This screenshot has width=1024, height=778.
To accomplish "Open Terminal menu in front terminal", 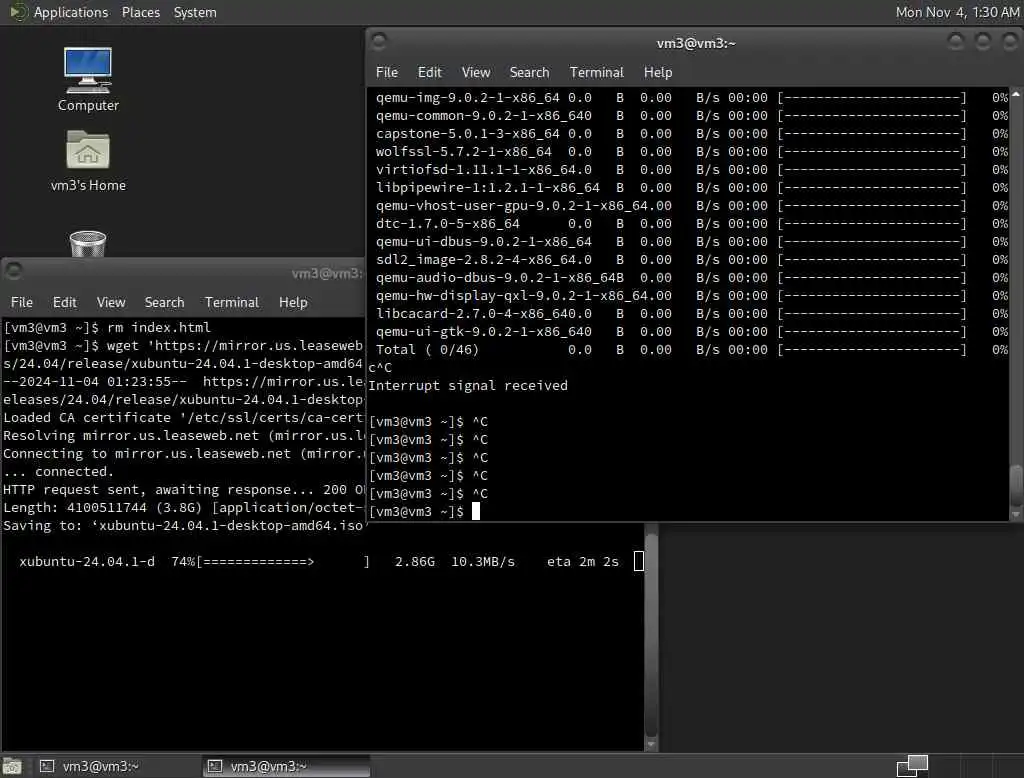I will (596, 73).
